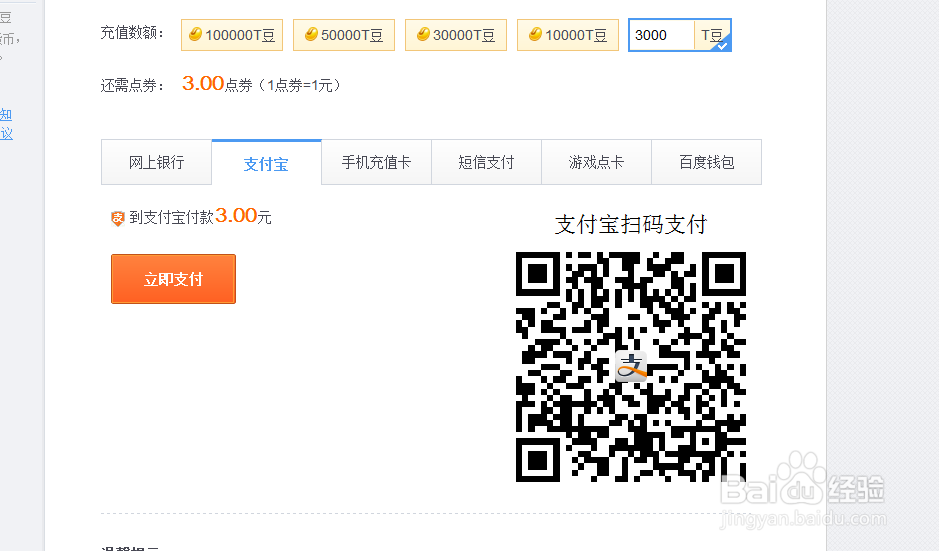Viewport: 939px width, 551px height.
Task: Select the 100000T豆 recharge amount
Action: click(x=232, y=35)
